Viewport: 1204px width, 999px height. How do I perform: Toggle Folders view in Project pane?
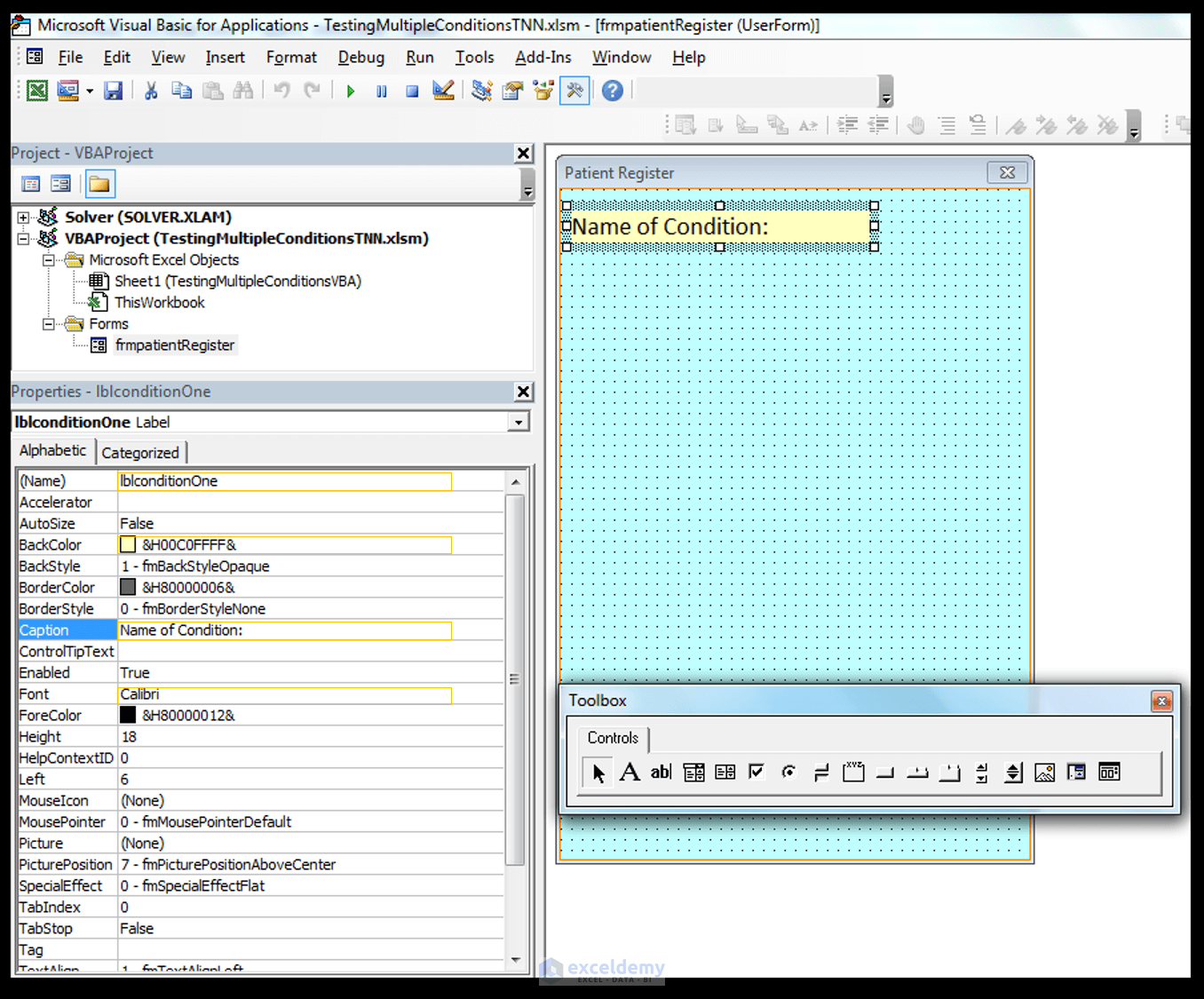(x=99, y=185)
